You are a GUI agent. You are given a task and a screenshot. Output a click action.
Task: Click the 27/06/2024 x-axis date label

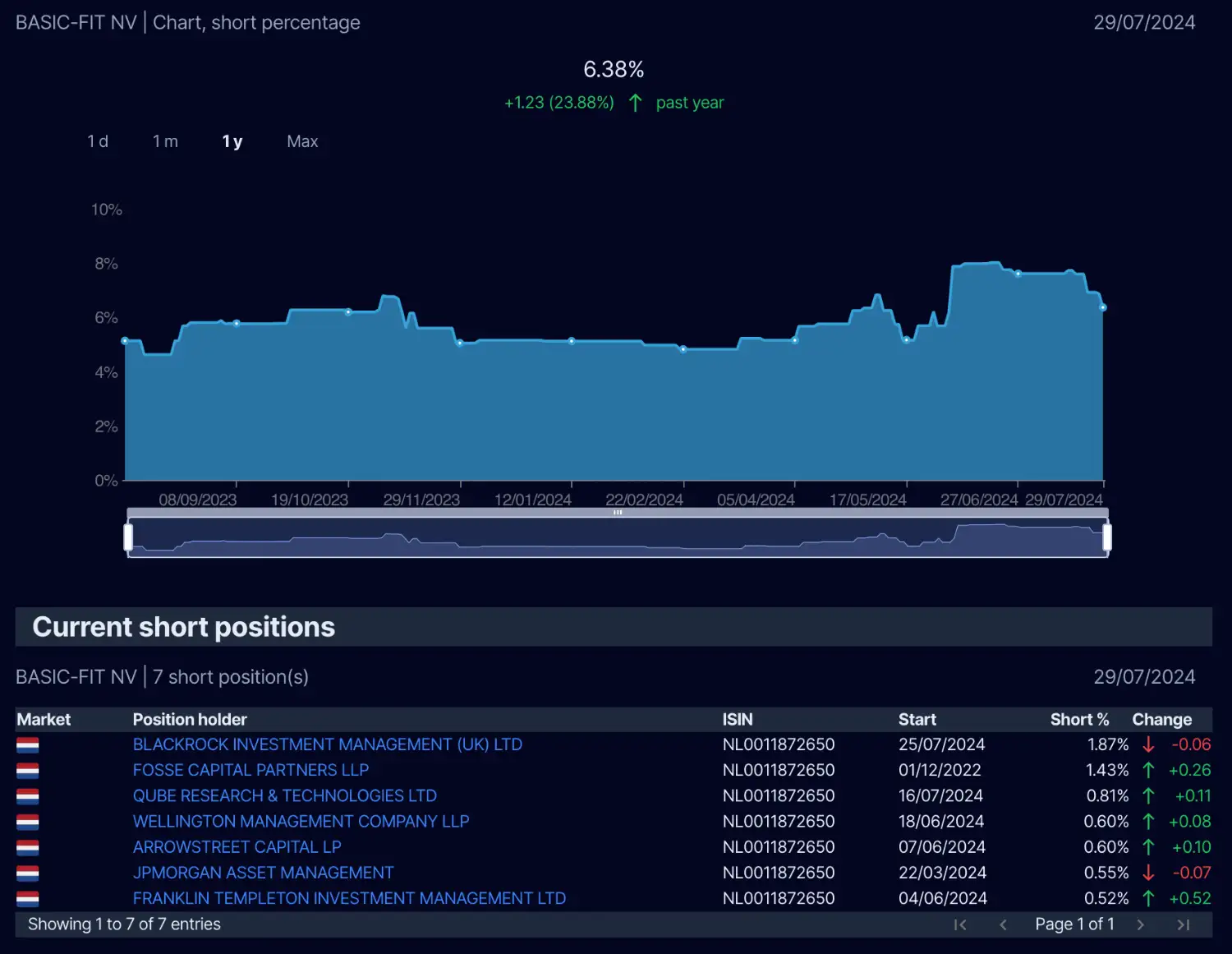[x=979, y=500]
